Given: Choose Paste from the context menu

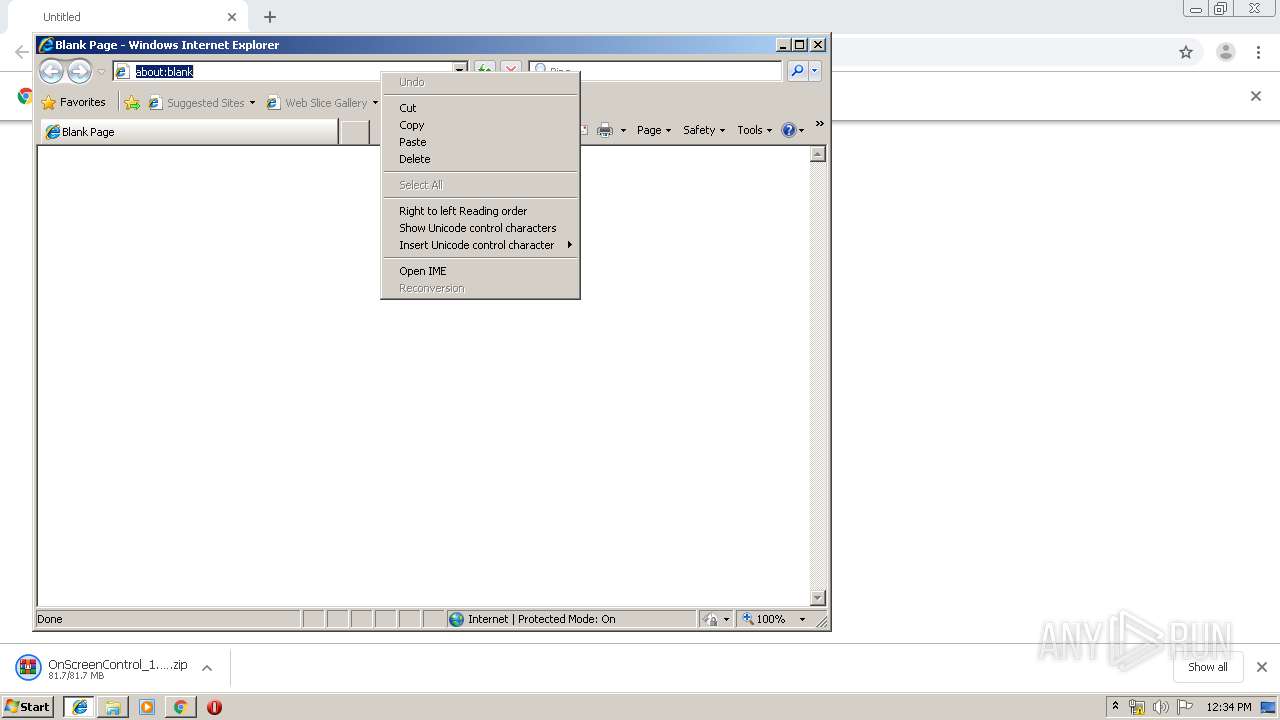Looking at the screenshot, I should 480,142.
